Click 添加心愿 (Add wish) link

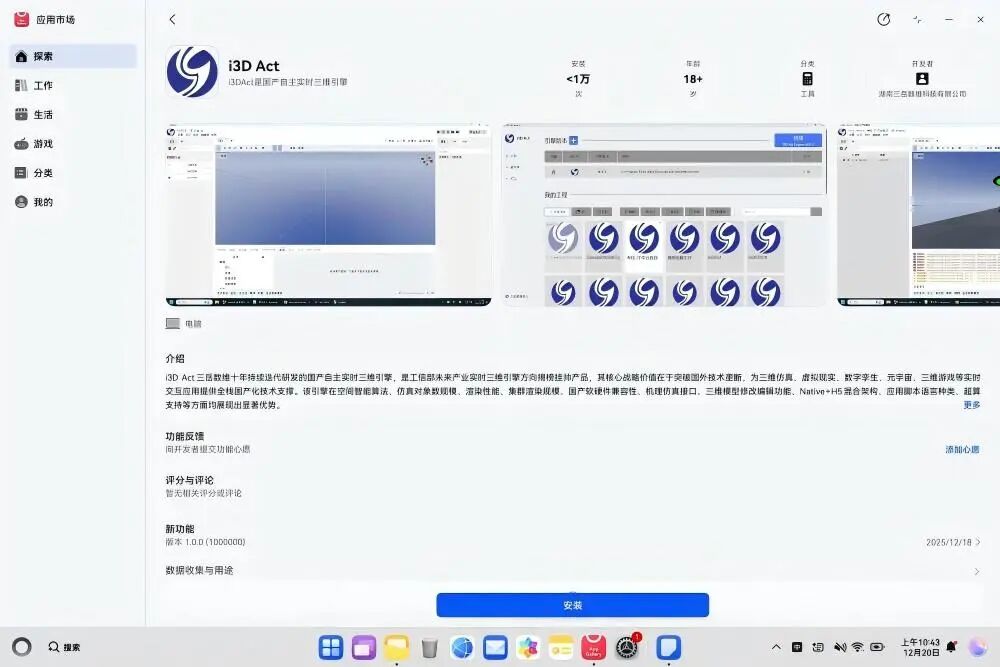click(x=962, y=450)
